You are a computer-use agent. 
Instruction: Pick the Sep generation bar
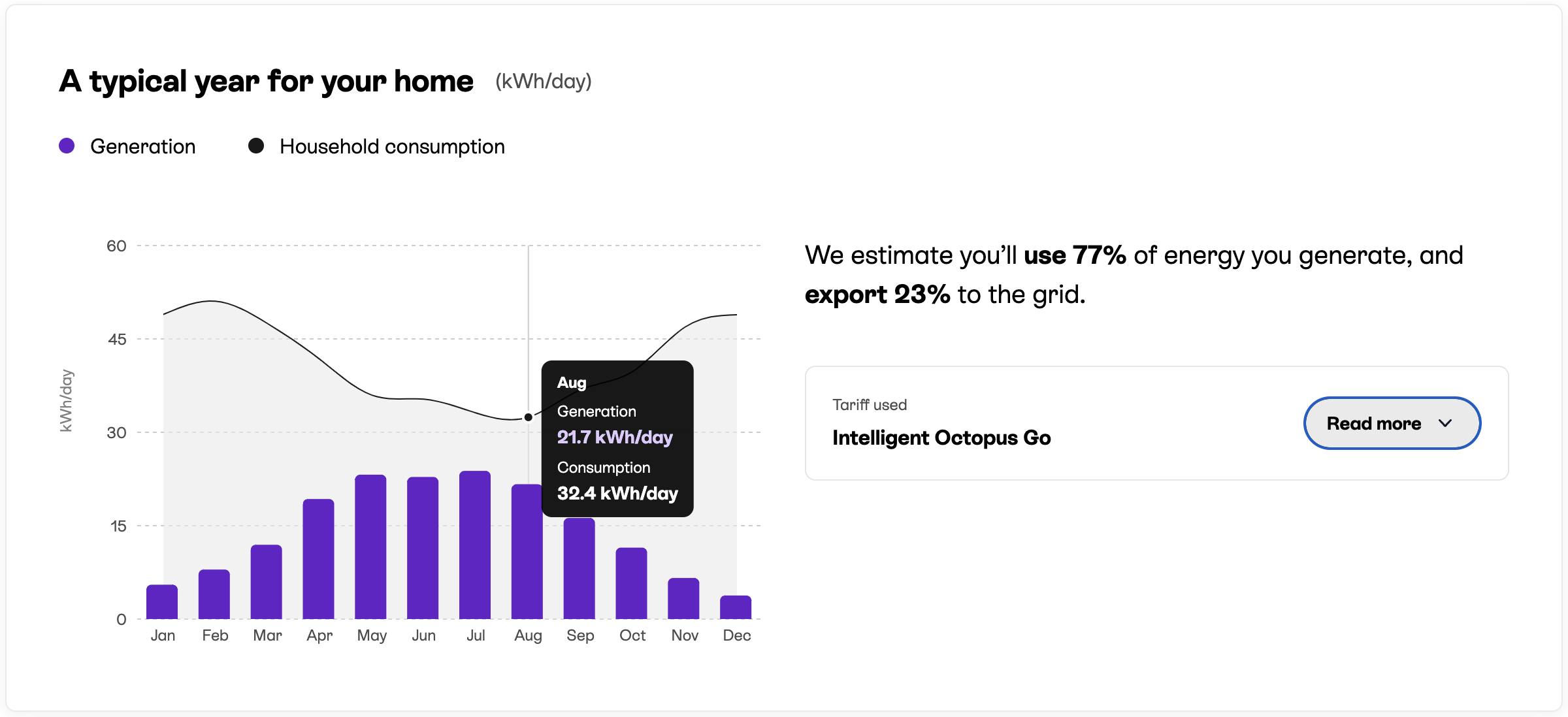pos(580,568)
